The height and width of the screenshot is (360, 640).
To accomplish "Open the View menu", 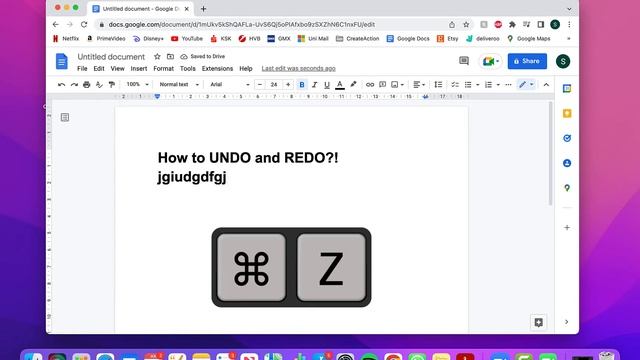I will coord(118,69).
